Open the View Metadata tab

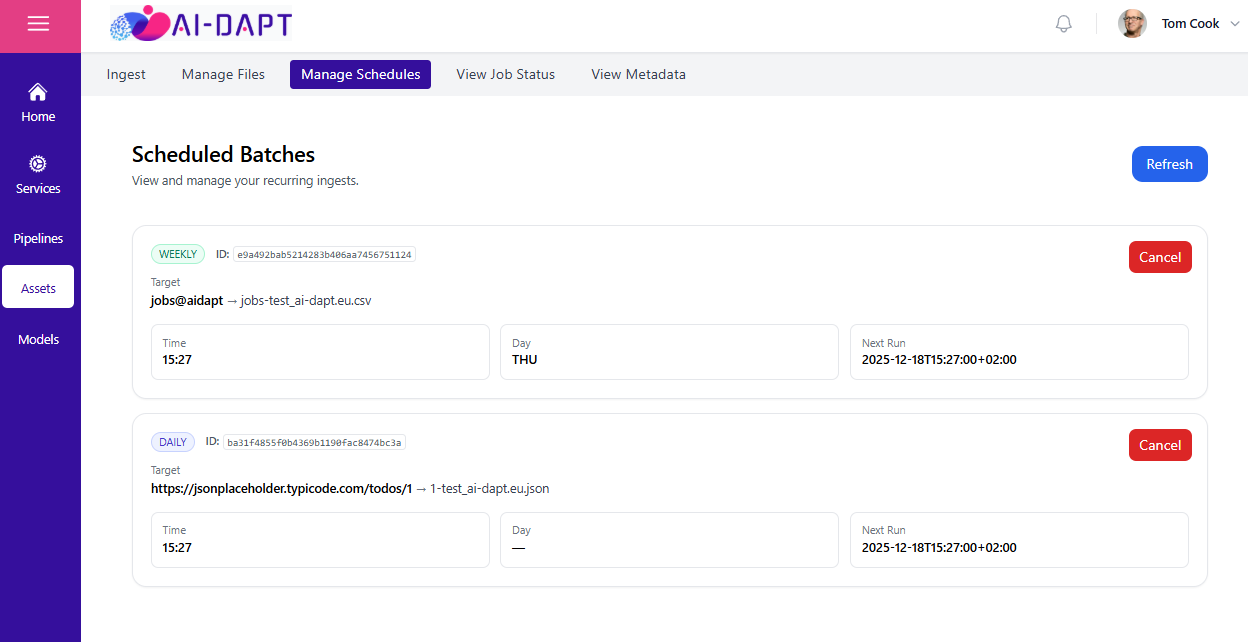[x=638, y=75]
